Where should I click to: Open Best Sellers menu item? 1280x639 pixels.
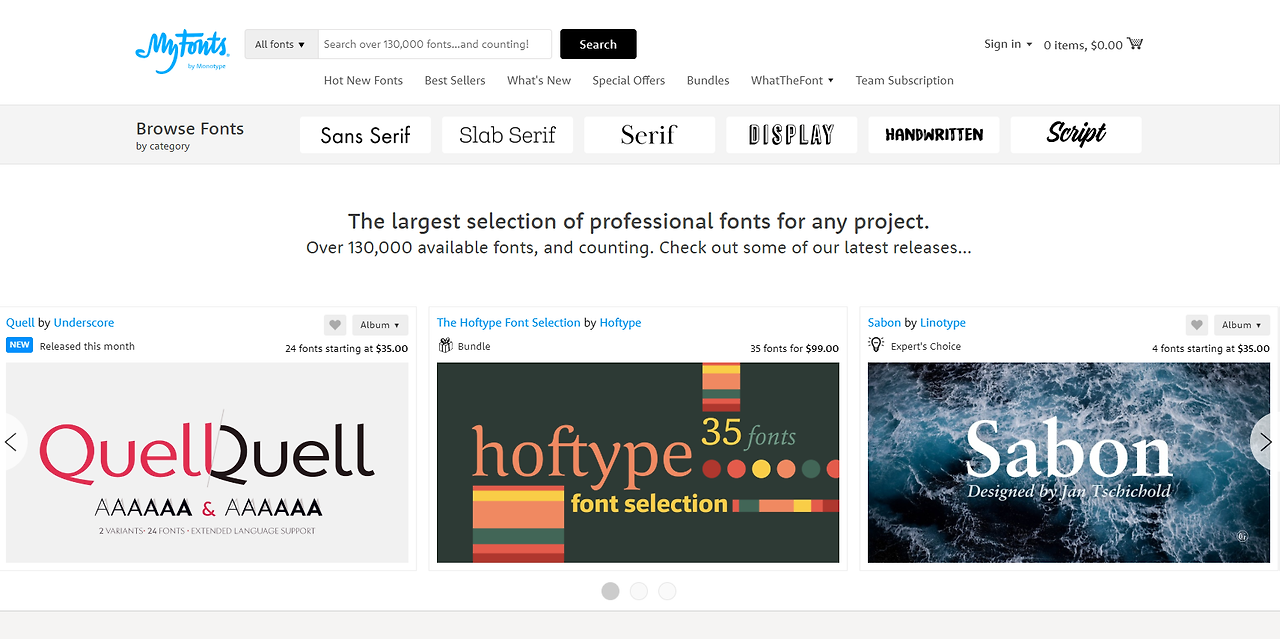point(455,80)
